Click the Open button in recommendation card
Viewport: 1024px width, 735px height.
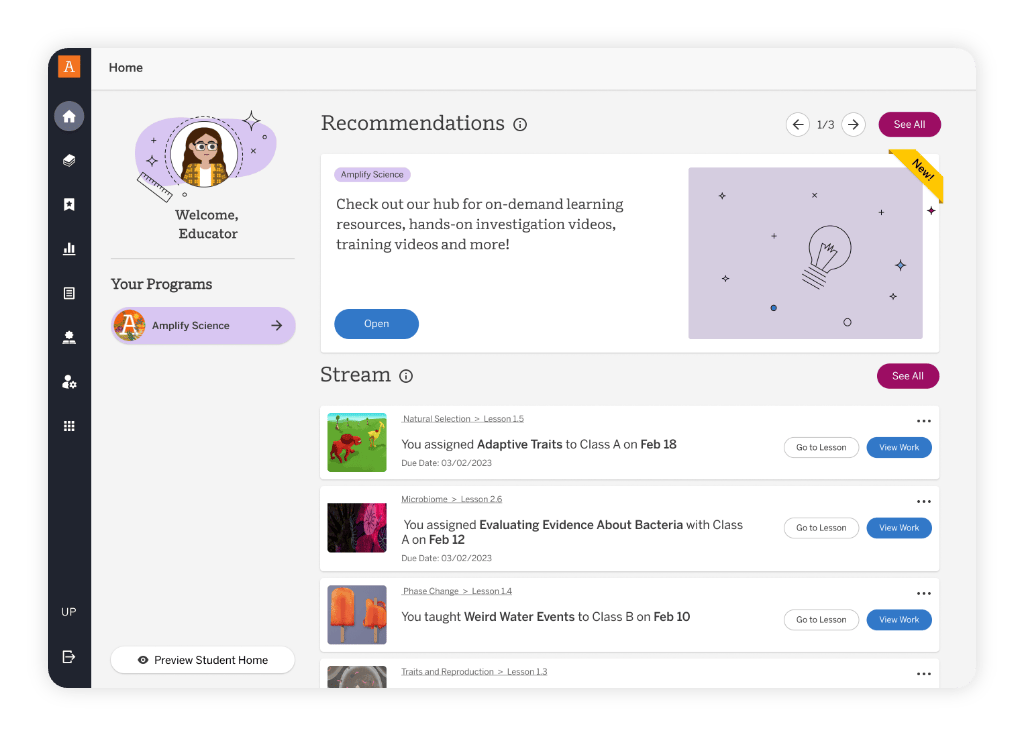coord(377,324)
